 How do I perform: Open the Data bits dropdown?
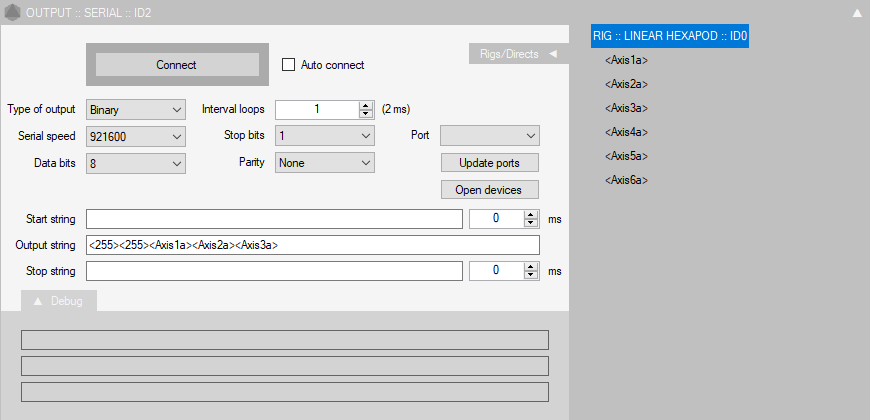click(136, 163)
